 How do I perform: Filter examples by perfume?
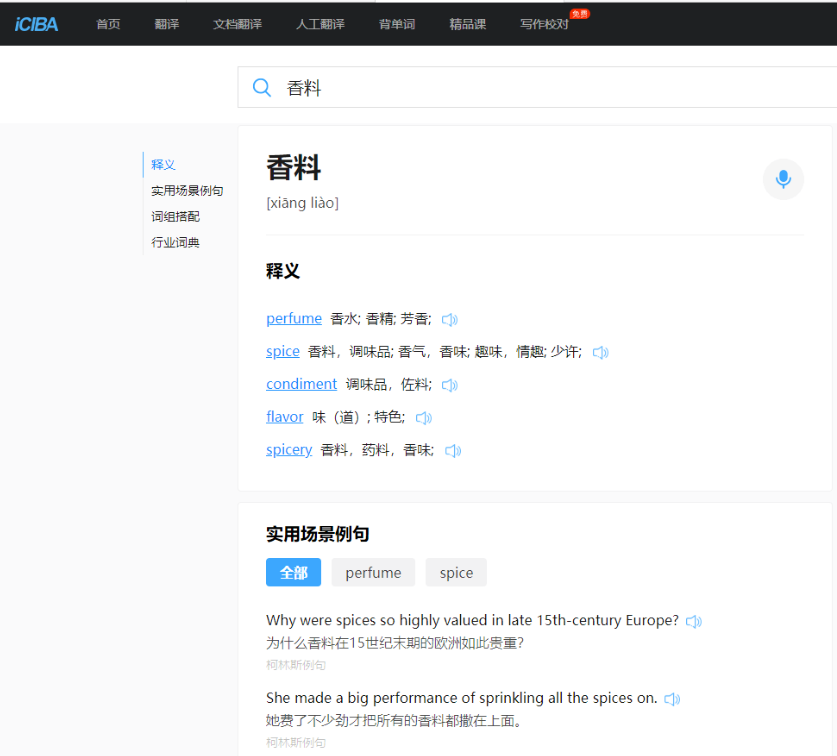(x=373, y=573)
